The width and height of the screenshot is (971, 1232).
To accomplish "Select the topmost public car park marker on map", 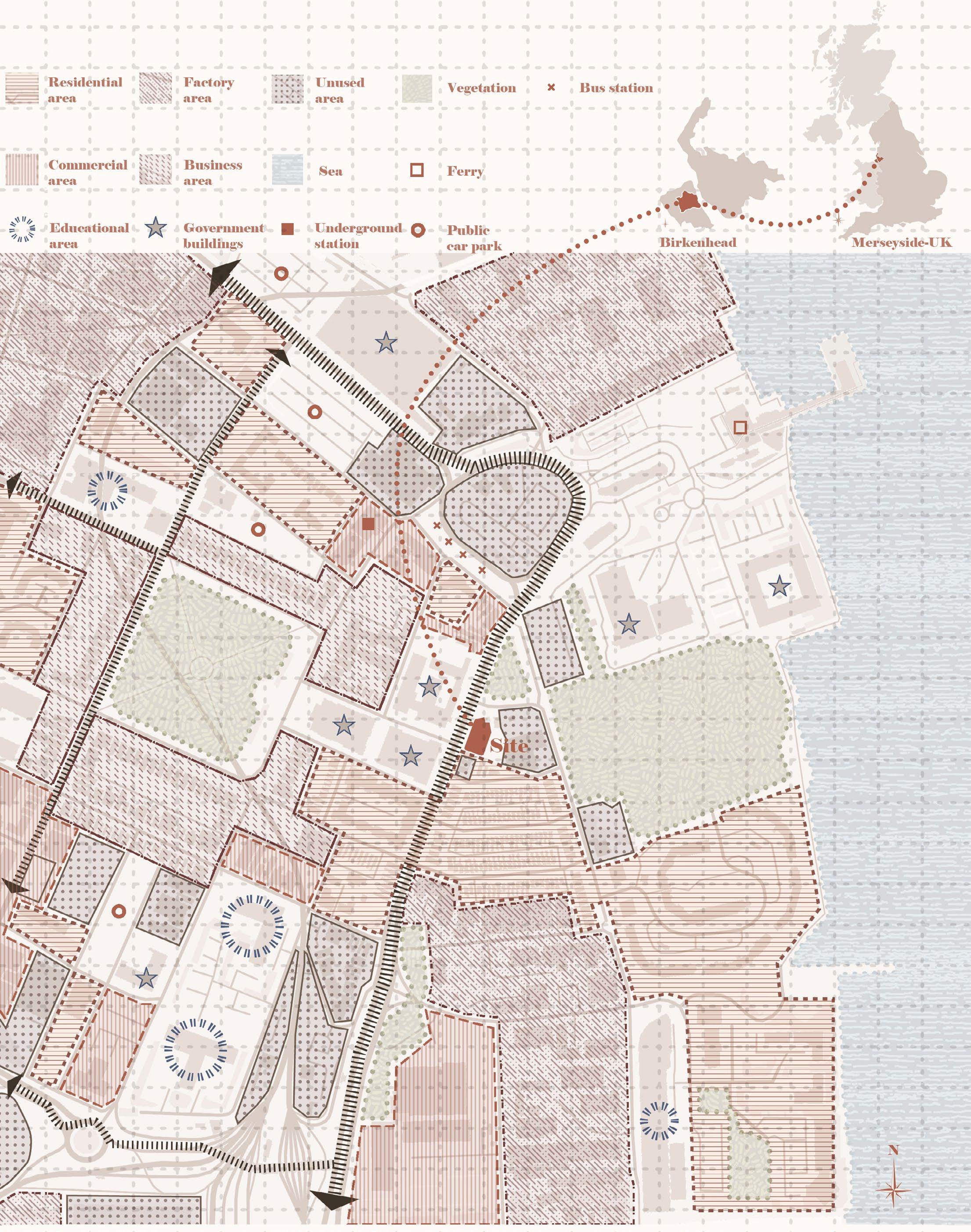I will (x=282, y=274).
